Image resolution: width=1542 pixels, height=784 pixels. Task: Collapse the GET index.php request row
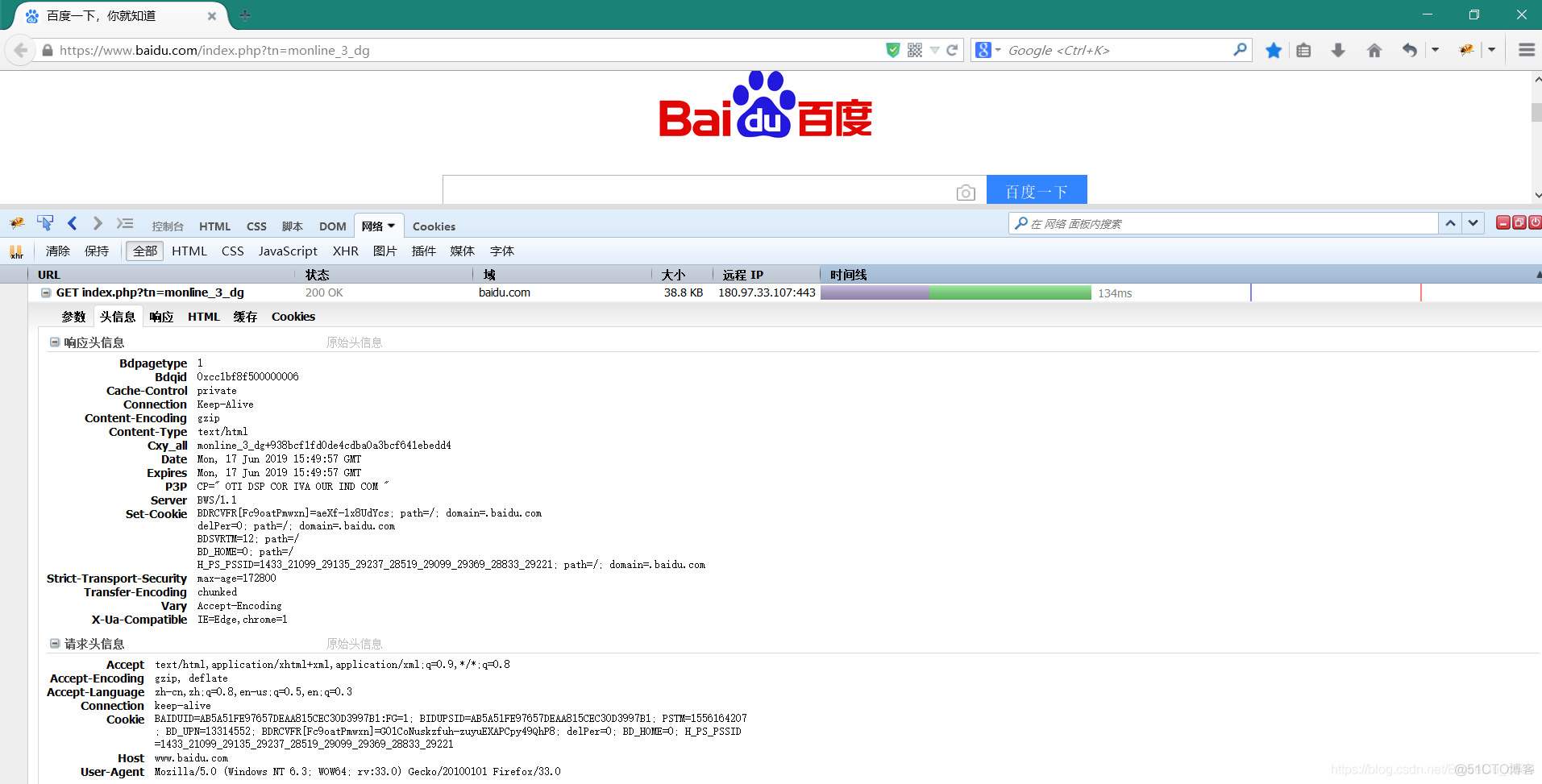46,292
